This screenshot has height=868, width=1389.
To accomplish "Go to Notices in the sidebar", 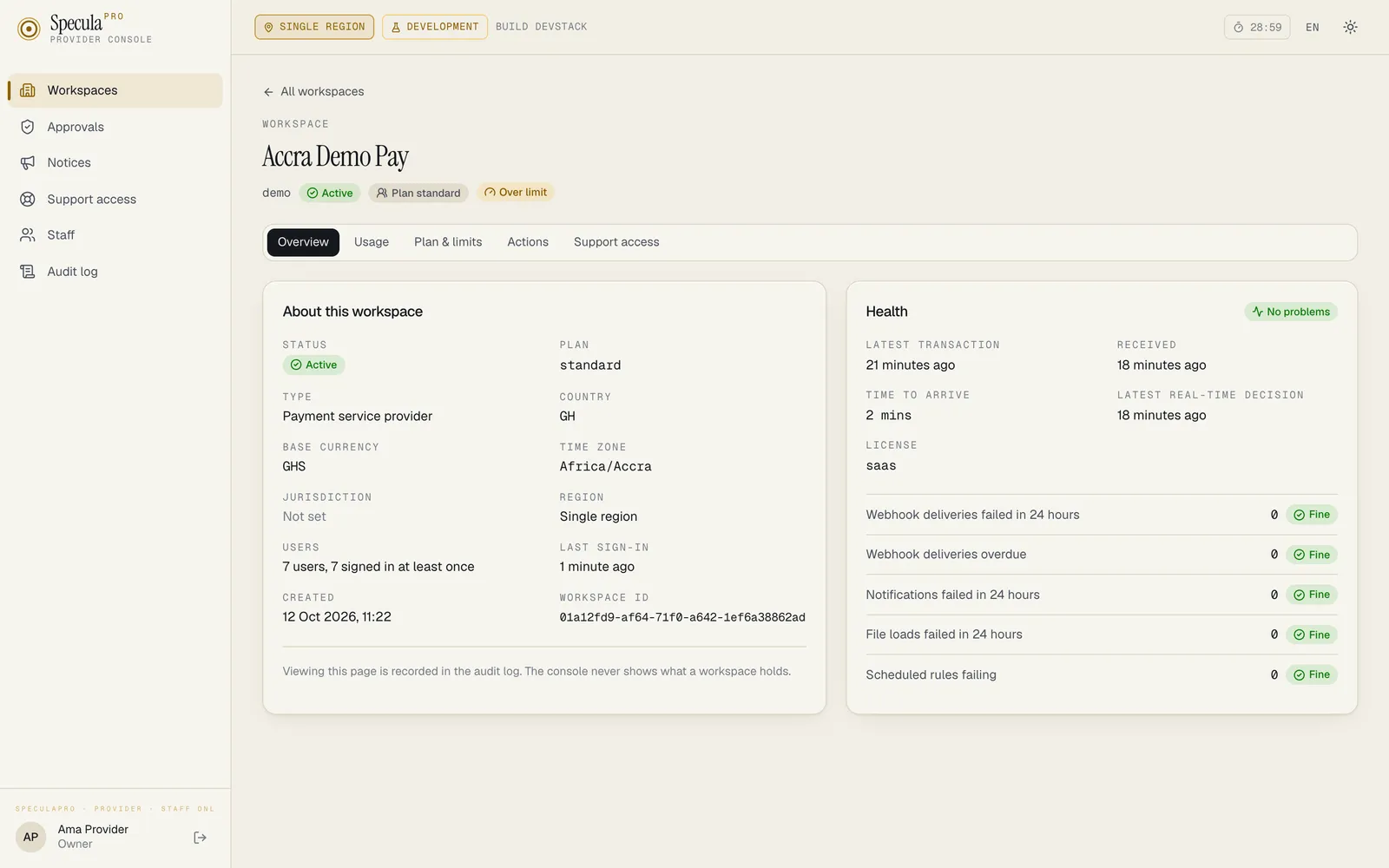I will pyautogui.click(x=115, y=162).
